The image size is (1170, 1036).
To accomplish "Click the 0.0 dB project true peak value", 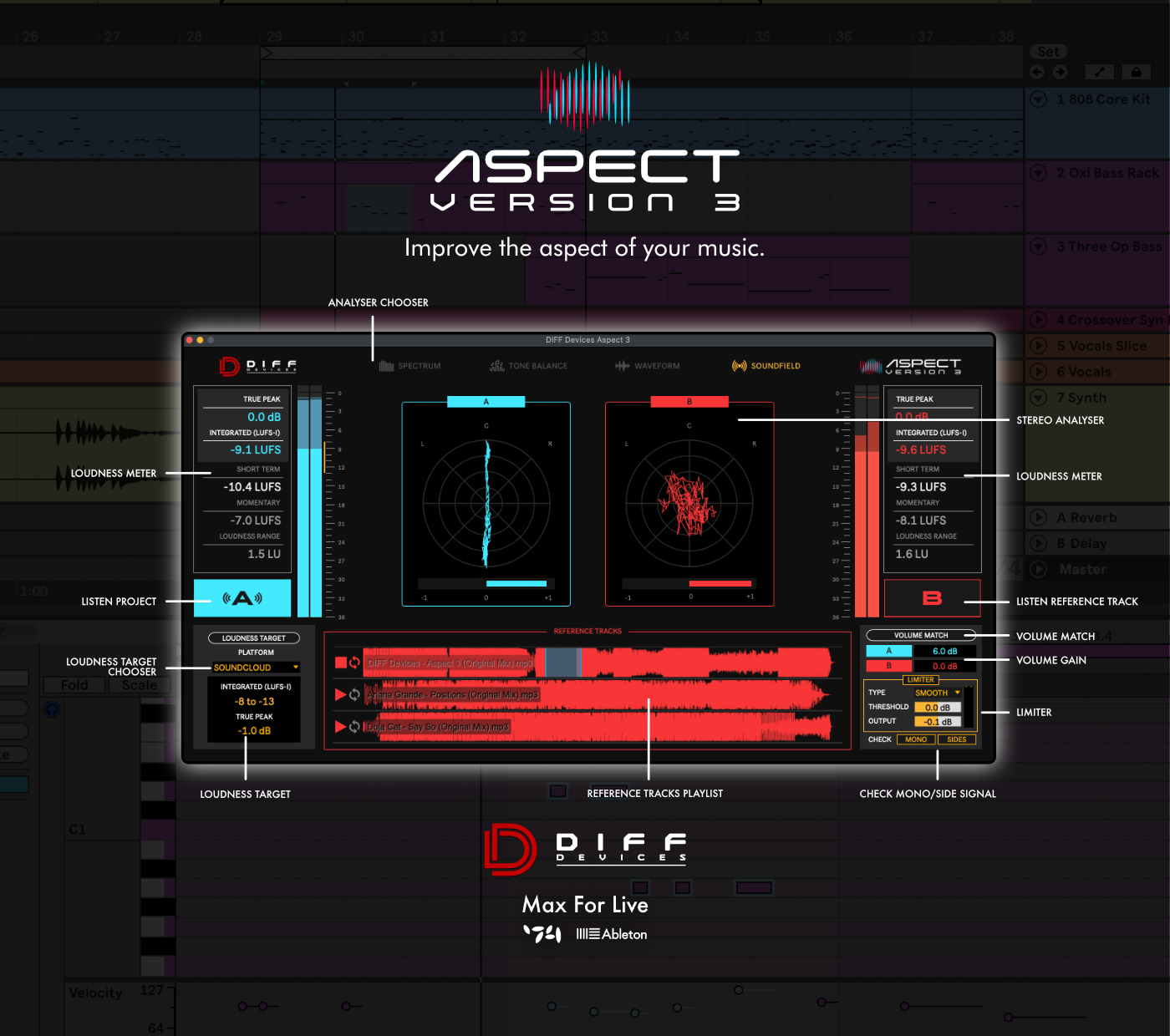I will 264,417.
